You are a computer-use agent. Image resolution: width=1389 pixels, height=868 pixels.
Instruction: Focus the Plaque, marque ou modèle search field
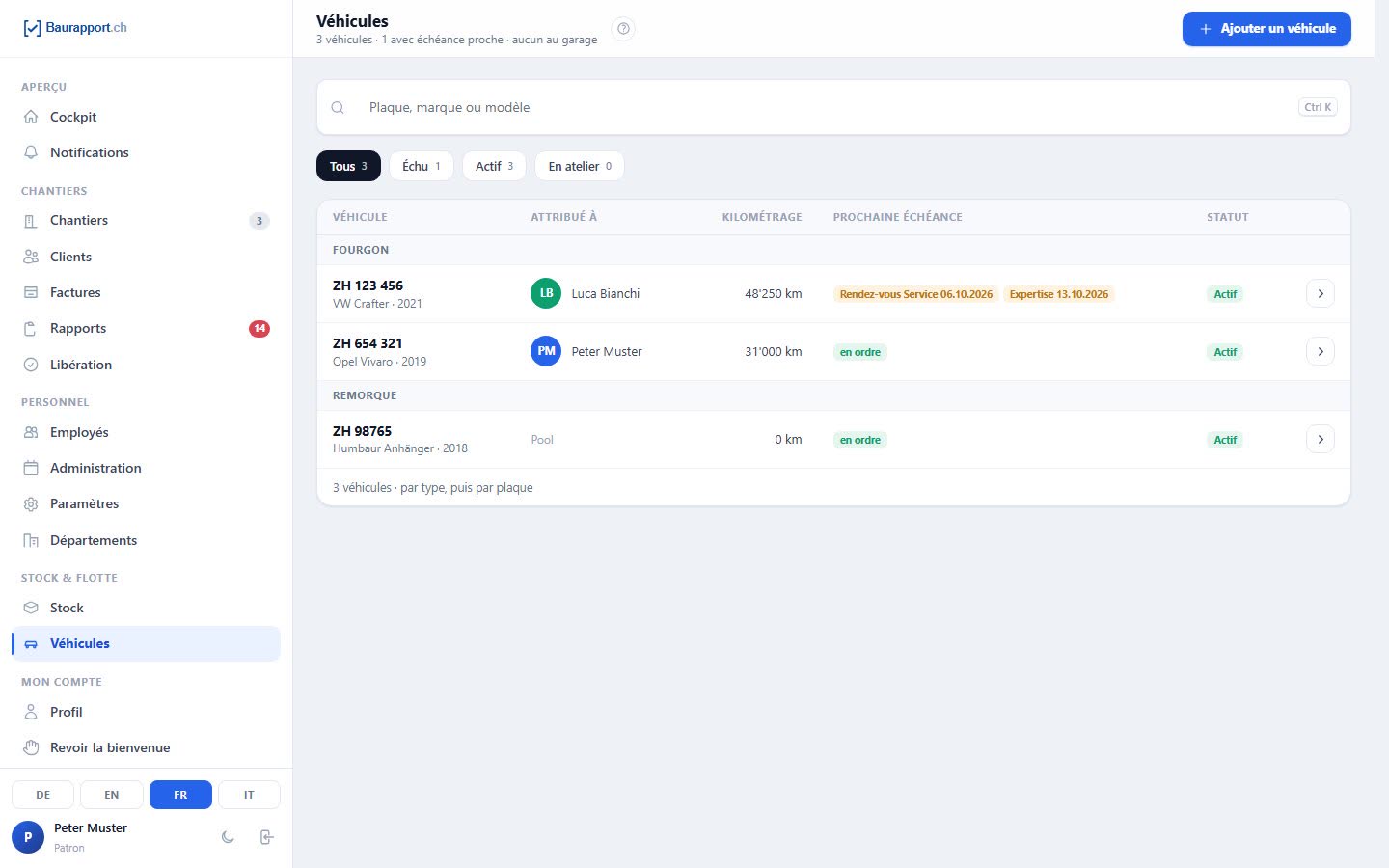[x=833, y=107]
